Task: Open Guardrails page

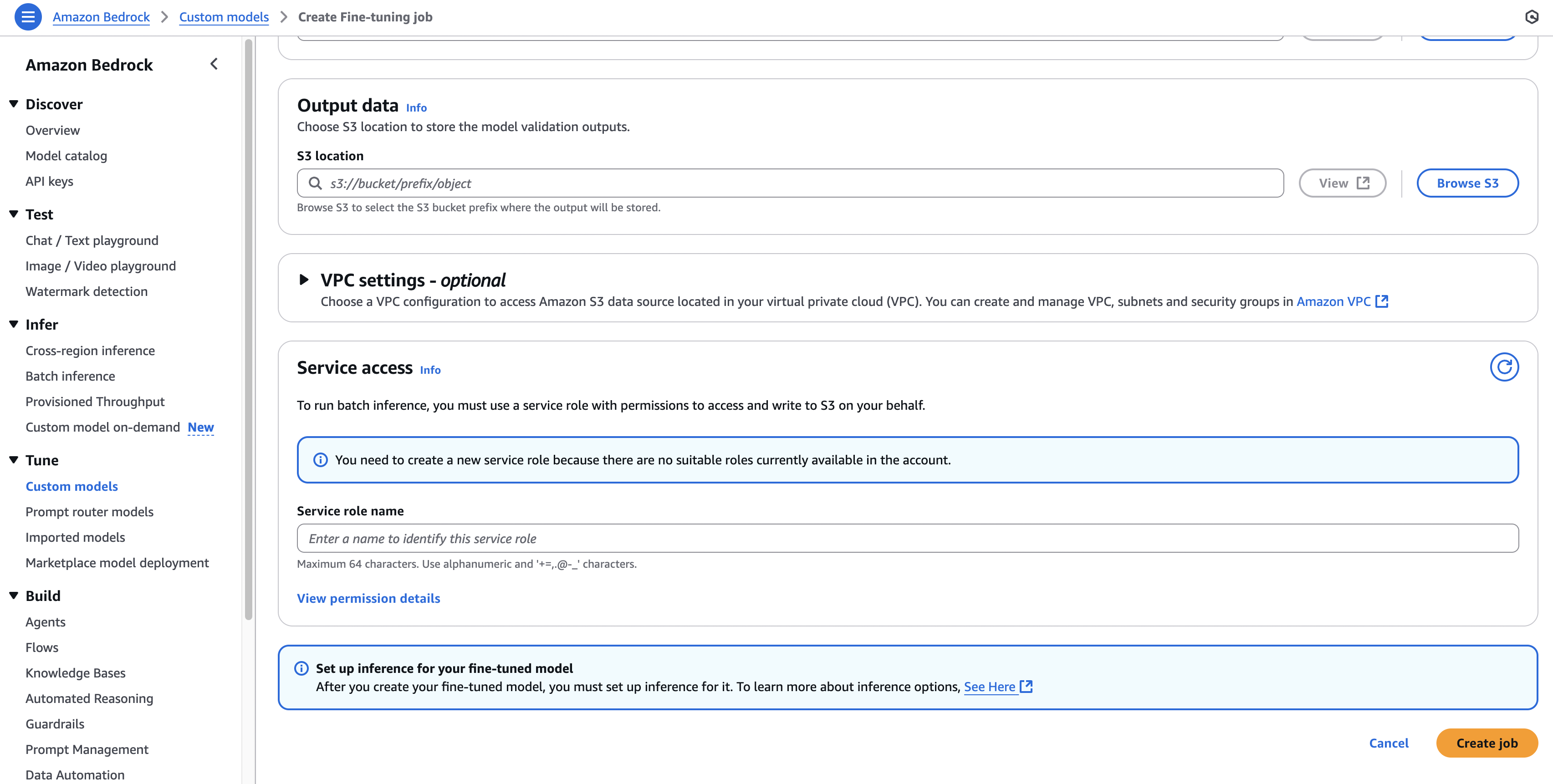Action: (x=55, y=724)
